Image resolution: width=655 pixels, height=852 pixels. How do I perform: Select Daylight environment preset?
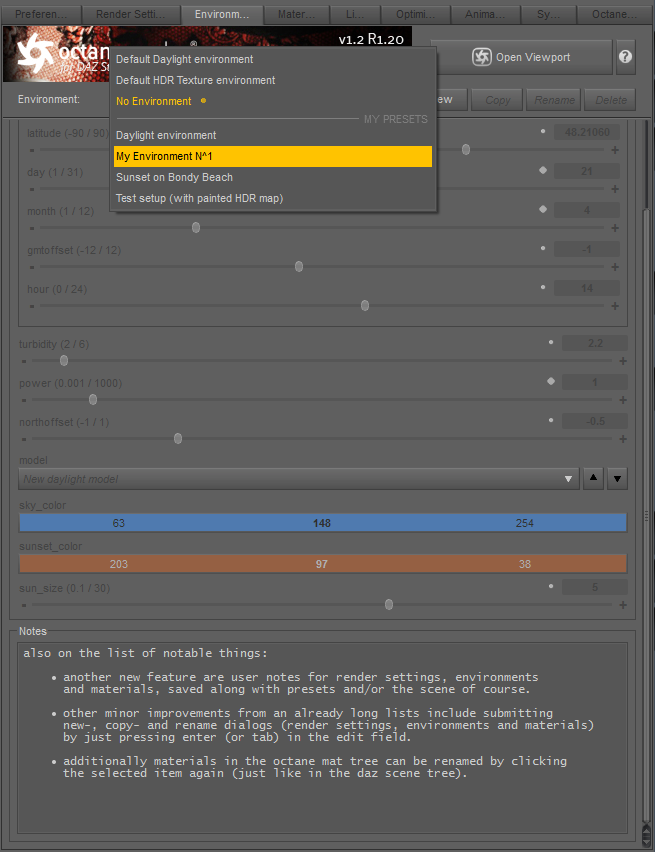[x=273, y=135]
